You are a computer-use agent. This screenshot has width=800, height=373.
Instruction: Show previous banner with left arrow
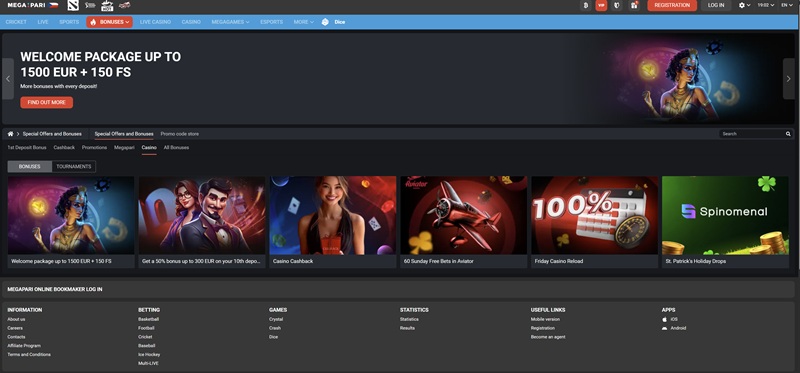[x=8, y=79]
